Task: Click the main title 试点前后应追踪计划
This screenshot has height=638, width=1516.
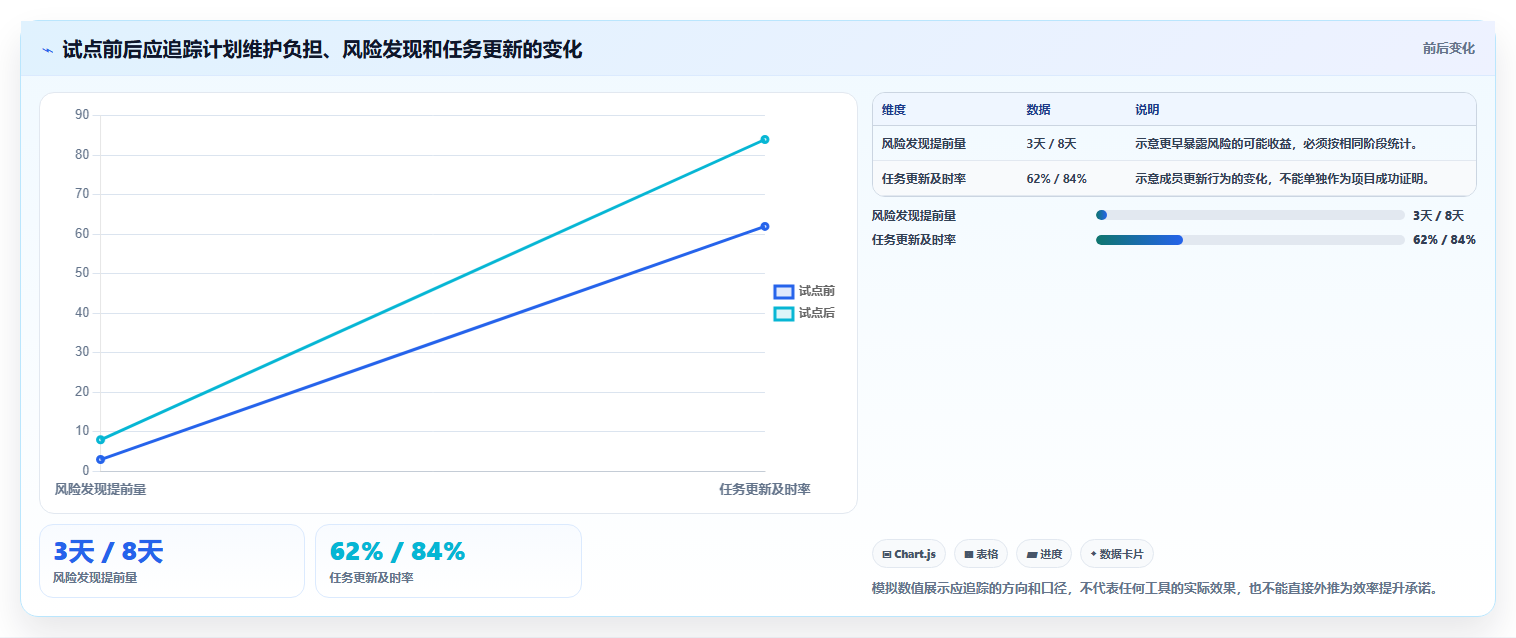Action: click(x=322, y=49)
